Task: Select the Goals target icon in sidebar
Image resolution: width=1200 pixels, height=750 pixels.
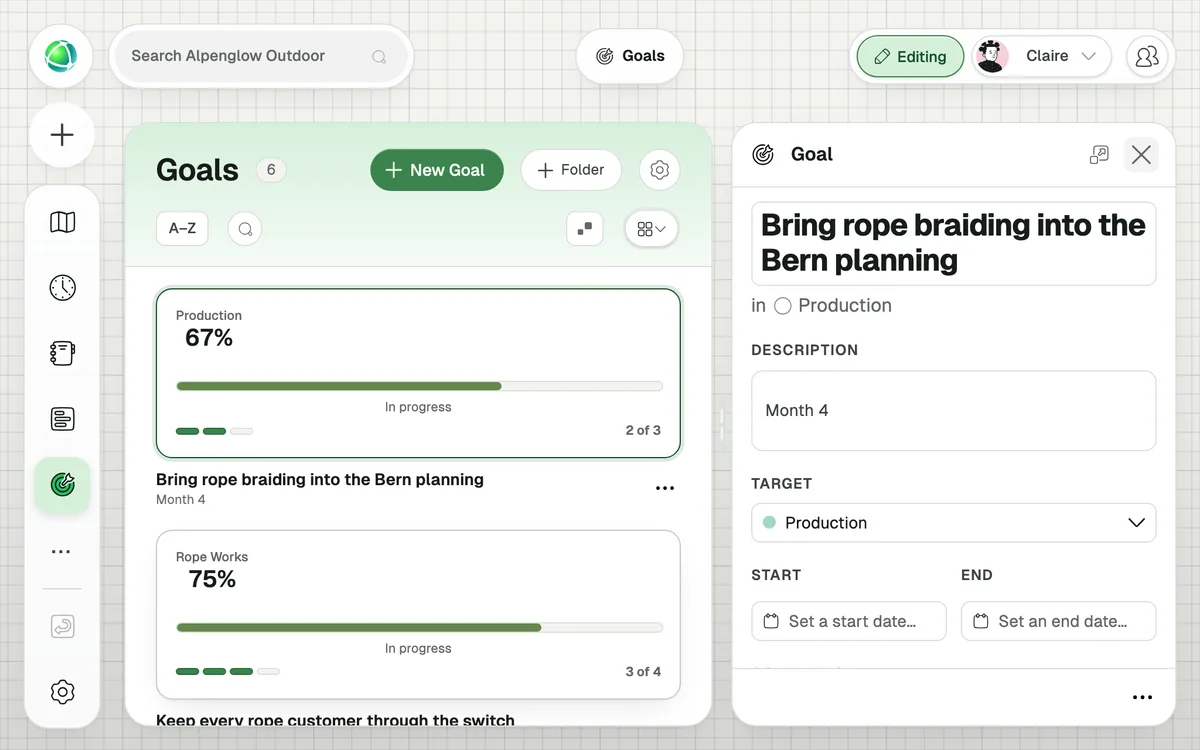Action: tap(62, 485)
